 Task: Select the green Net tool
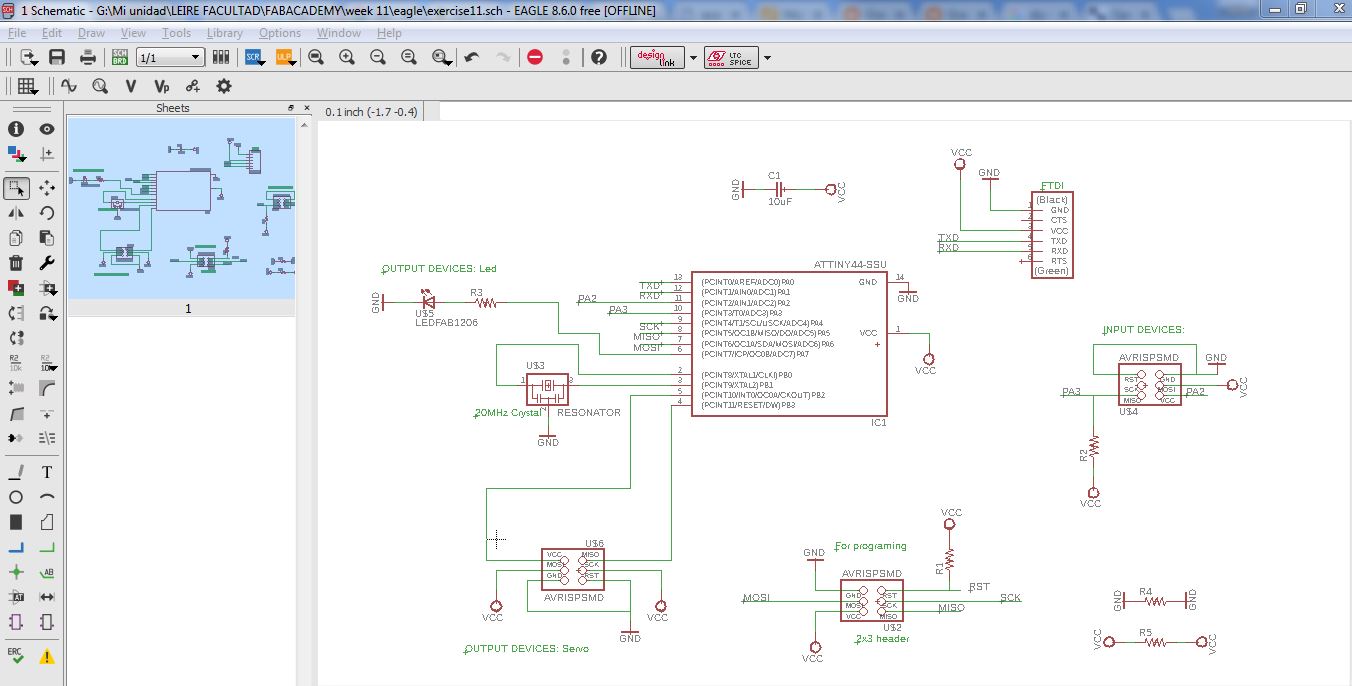pos(47,547)
